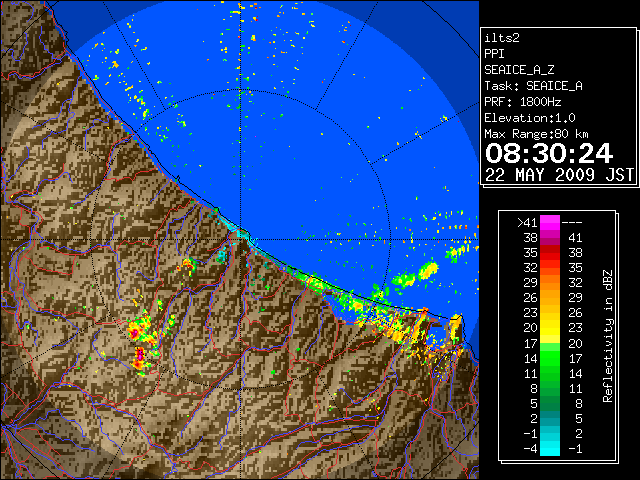Viewport: 640px width, 480px height.
Task: Pick the bright magenta >41 dBZ swatch
Action: click(x=550, y=223)
